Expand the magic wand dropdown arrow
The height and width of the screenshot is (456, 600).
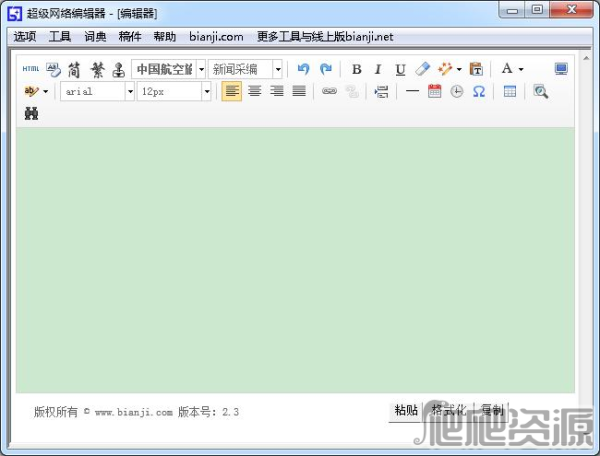(459, 69)
